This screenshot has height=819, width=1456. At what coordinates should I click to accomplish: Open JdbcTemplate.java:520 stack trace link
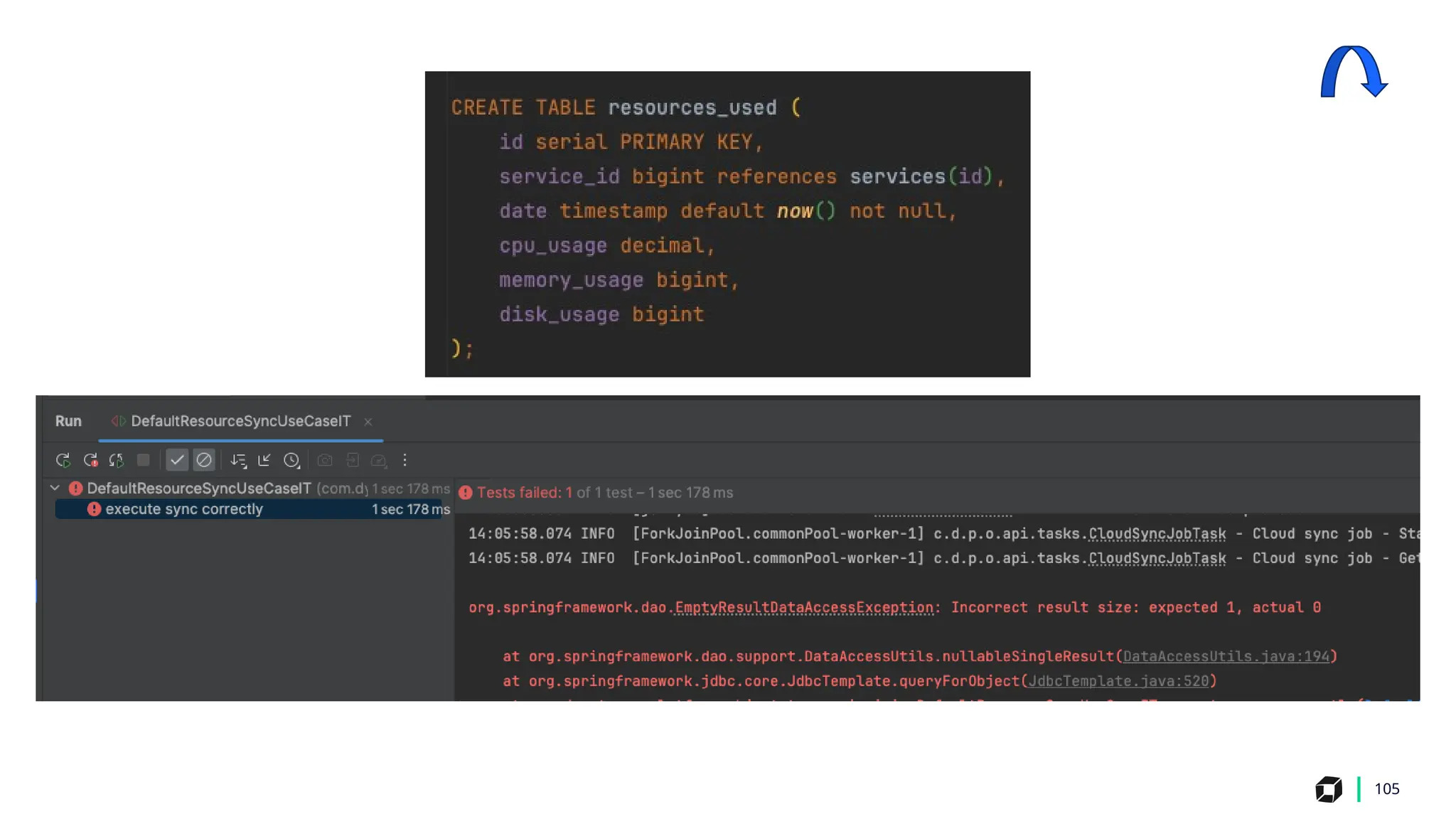pyautogui.click(x=1118, y=681)
